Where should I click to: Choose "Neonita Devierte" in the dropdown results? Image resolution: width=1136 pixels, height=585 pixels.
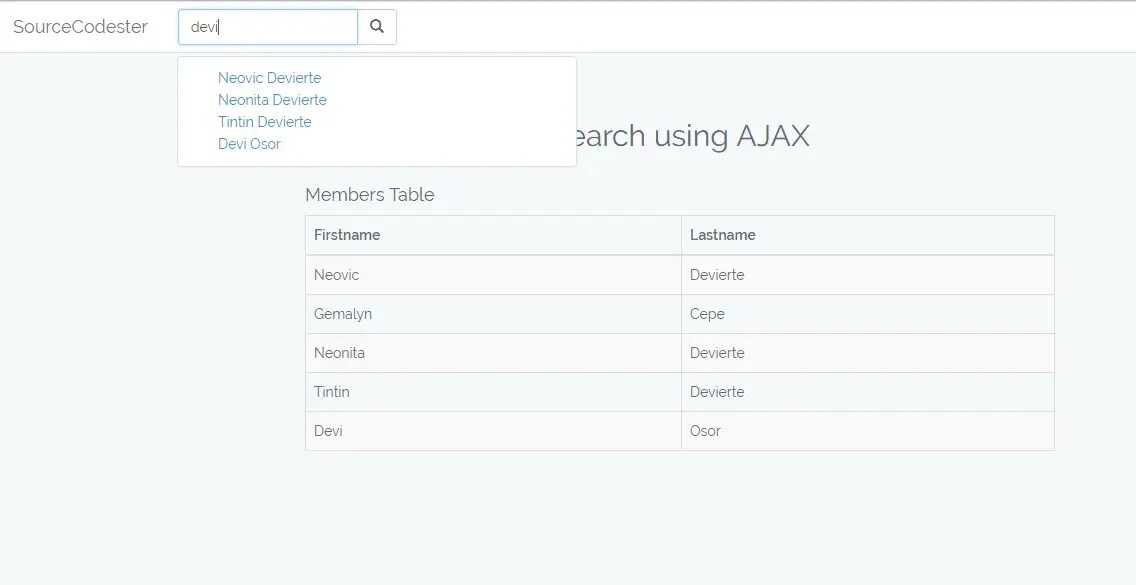pyautogui.click(x=272, y=100)
